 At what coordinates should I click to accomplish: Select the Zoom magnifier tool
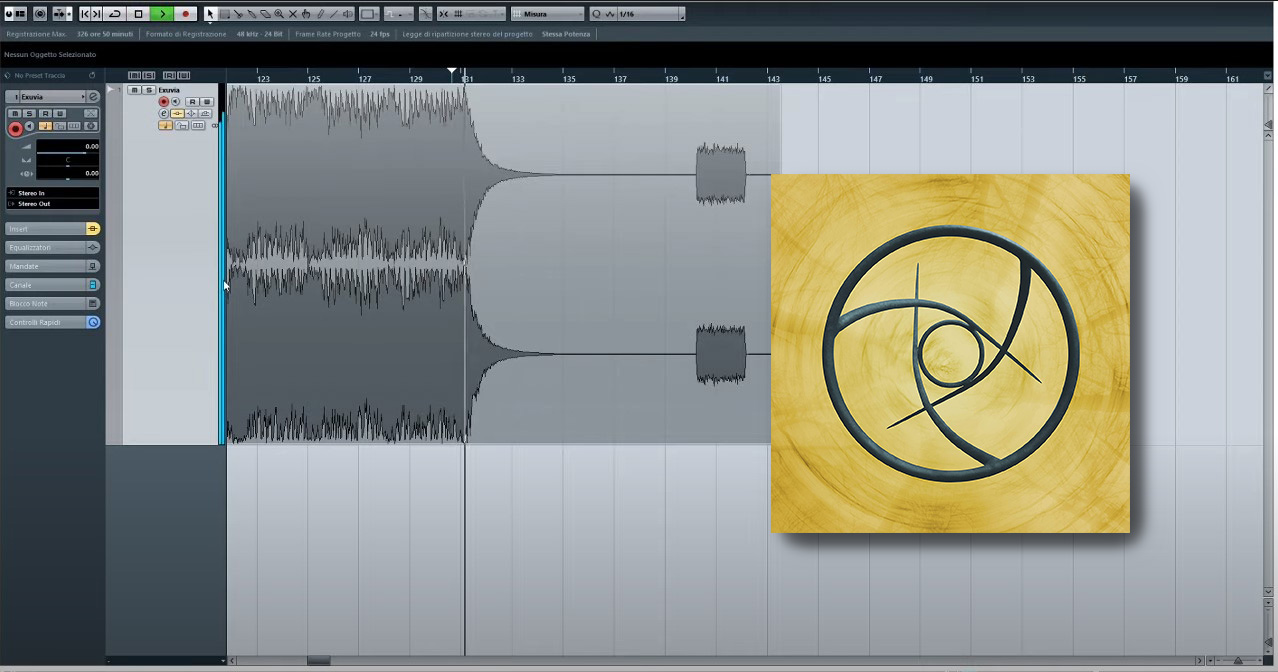click(279, 14)
